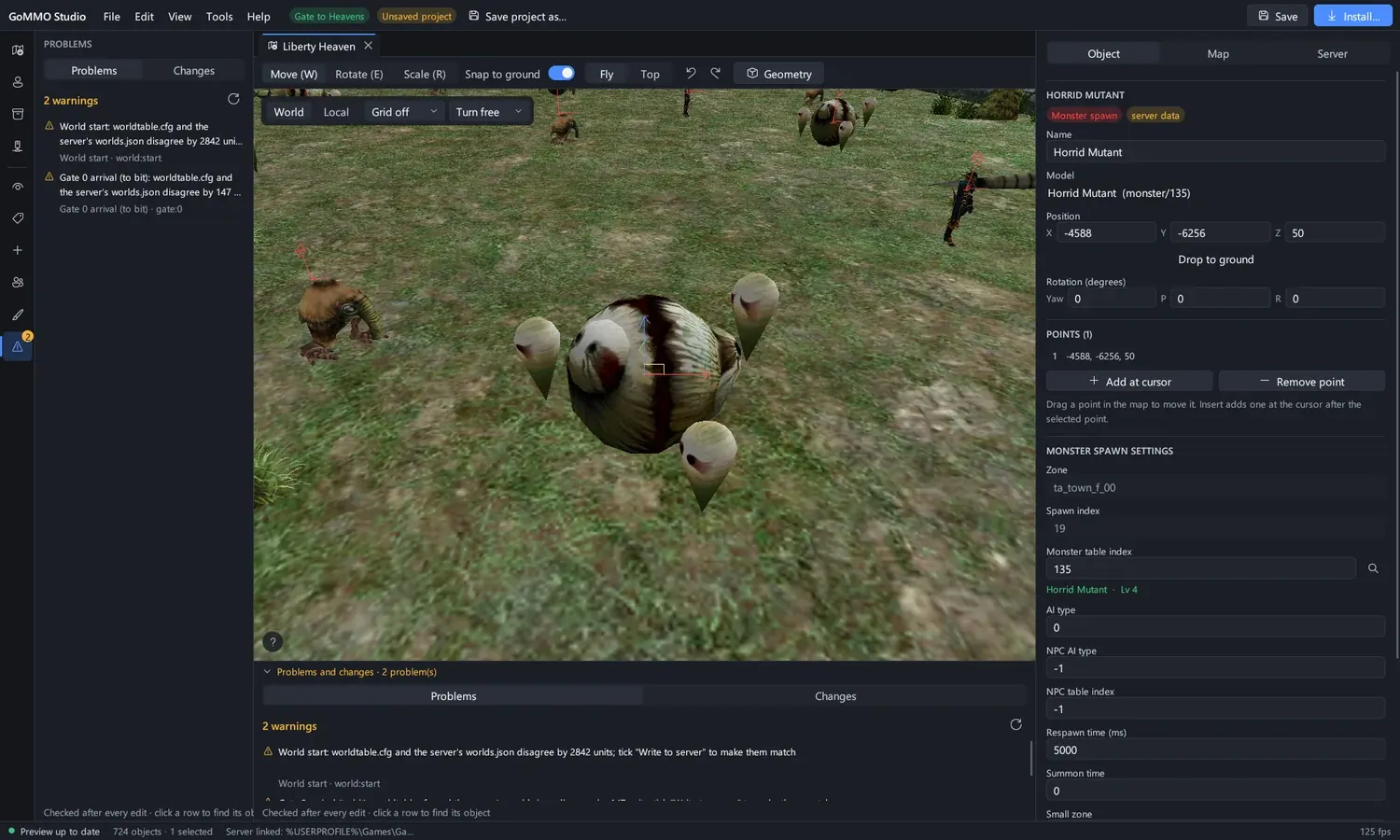The height and width of the screenshot is (840, 1400).
Task: Toggle Snap to ground switch
Action: point(561,73)
